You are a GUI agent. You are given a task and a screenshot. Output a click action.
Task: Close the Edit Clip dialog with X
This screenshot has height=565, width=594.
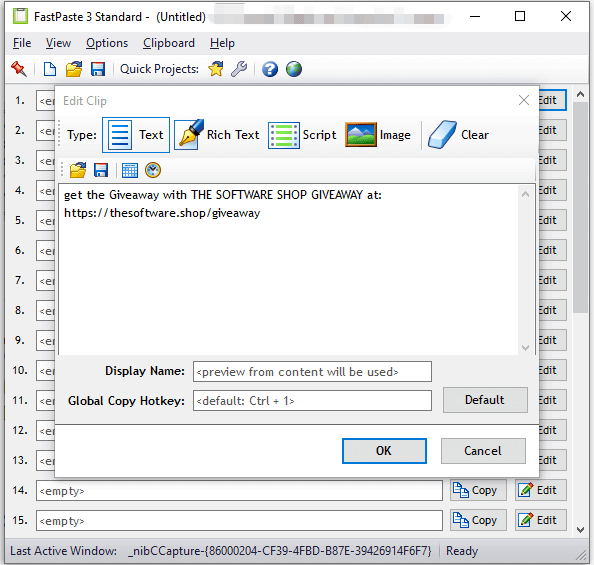coord(524,100)
